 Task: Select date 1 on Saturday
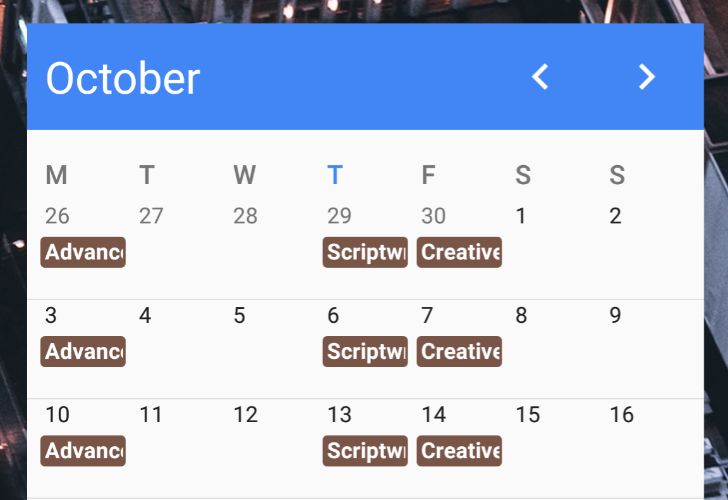click(521, 216)
